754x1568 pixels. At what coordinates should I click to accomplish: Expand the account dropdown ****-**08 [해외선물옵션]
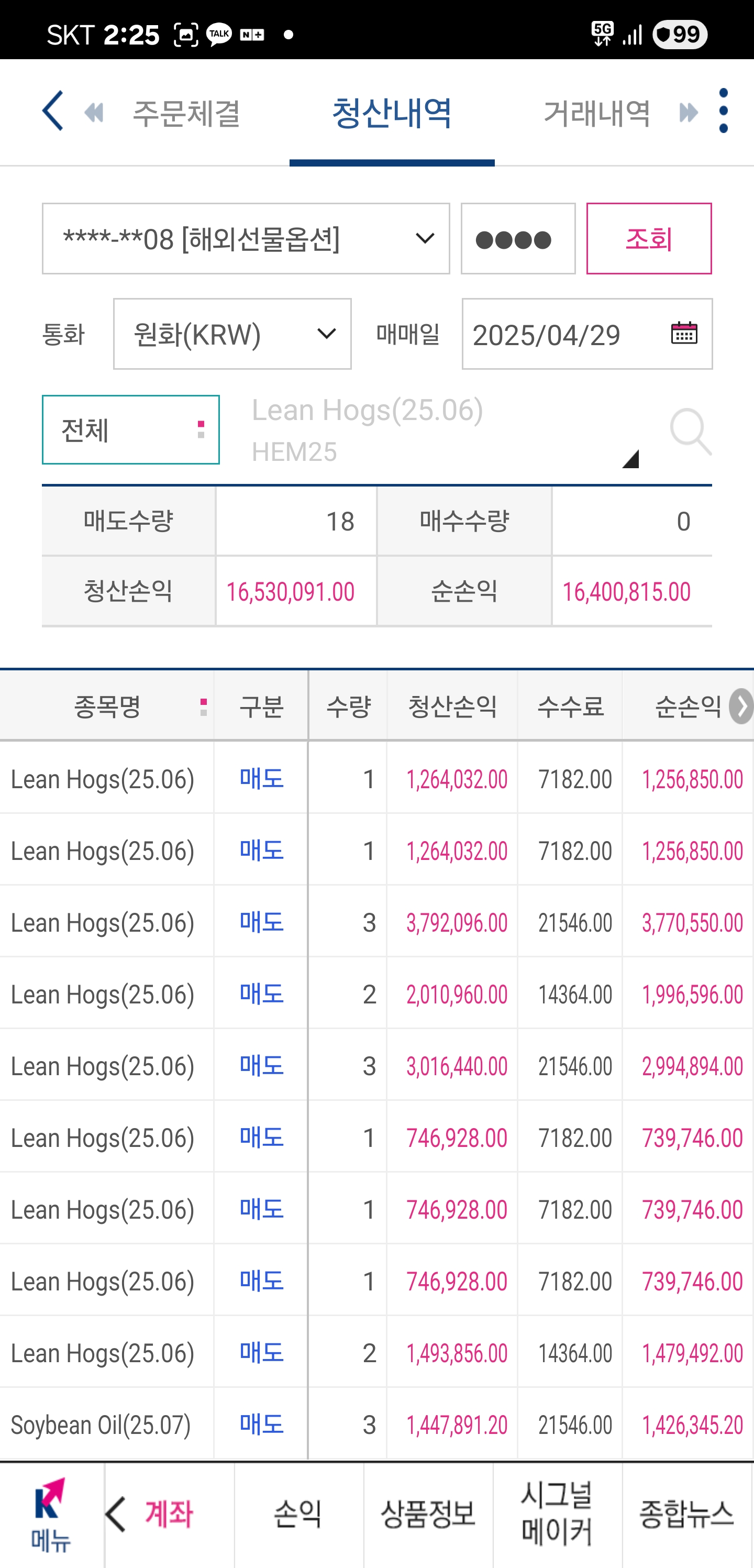[246, 239]
